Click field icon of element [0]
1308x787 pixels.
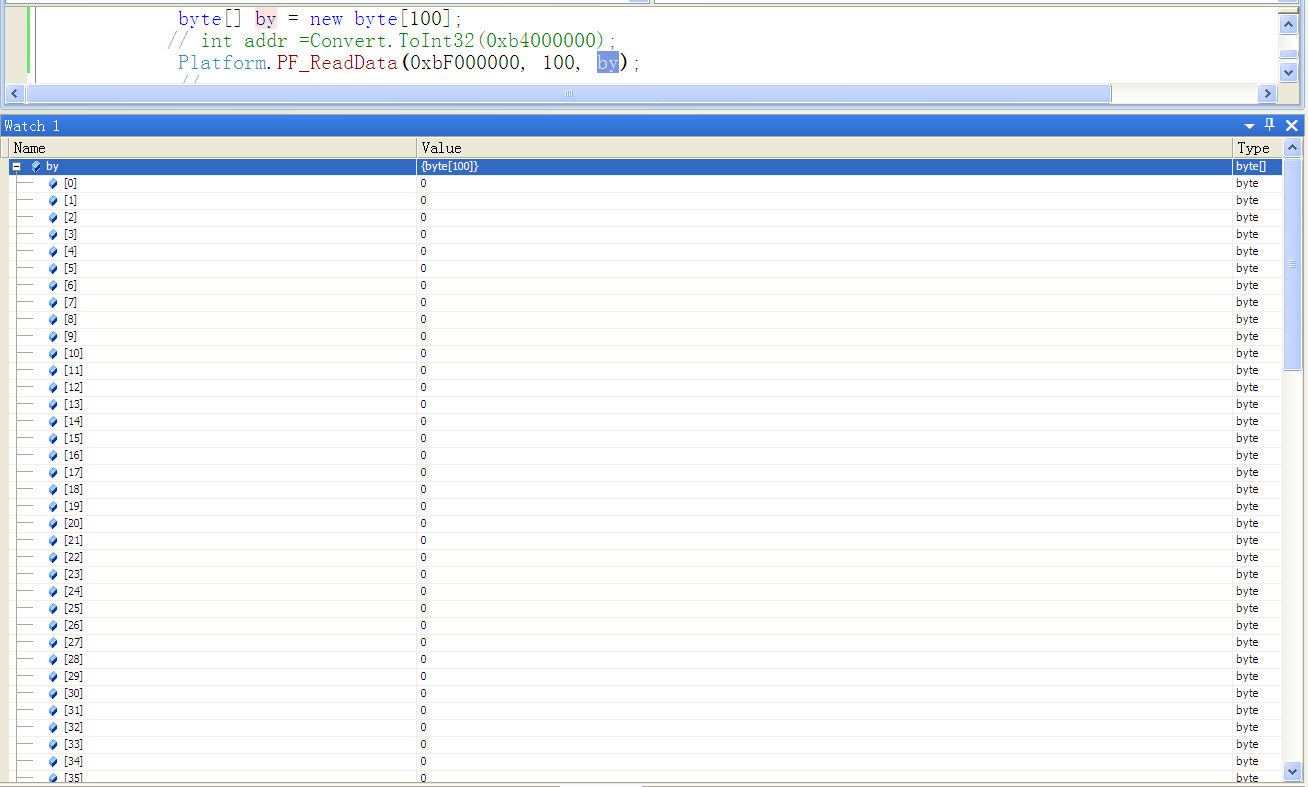53,183
